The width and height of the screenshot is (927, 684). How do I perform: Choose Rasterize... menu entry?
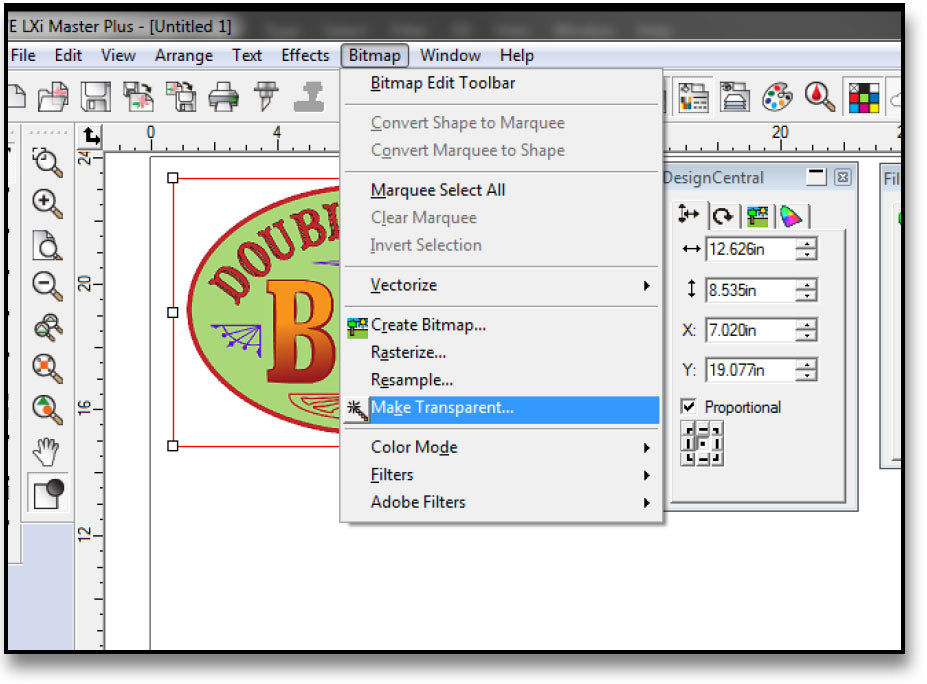501,353
